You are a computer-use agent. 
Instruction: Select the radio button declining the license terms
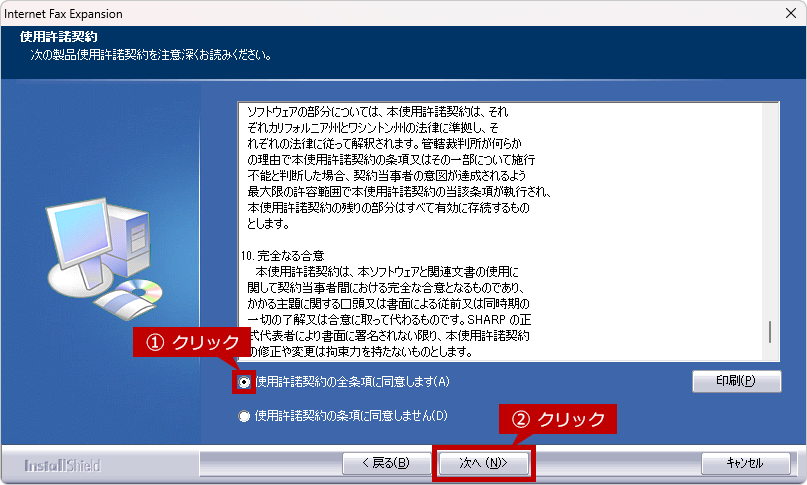click(x=245, y=416)
